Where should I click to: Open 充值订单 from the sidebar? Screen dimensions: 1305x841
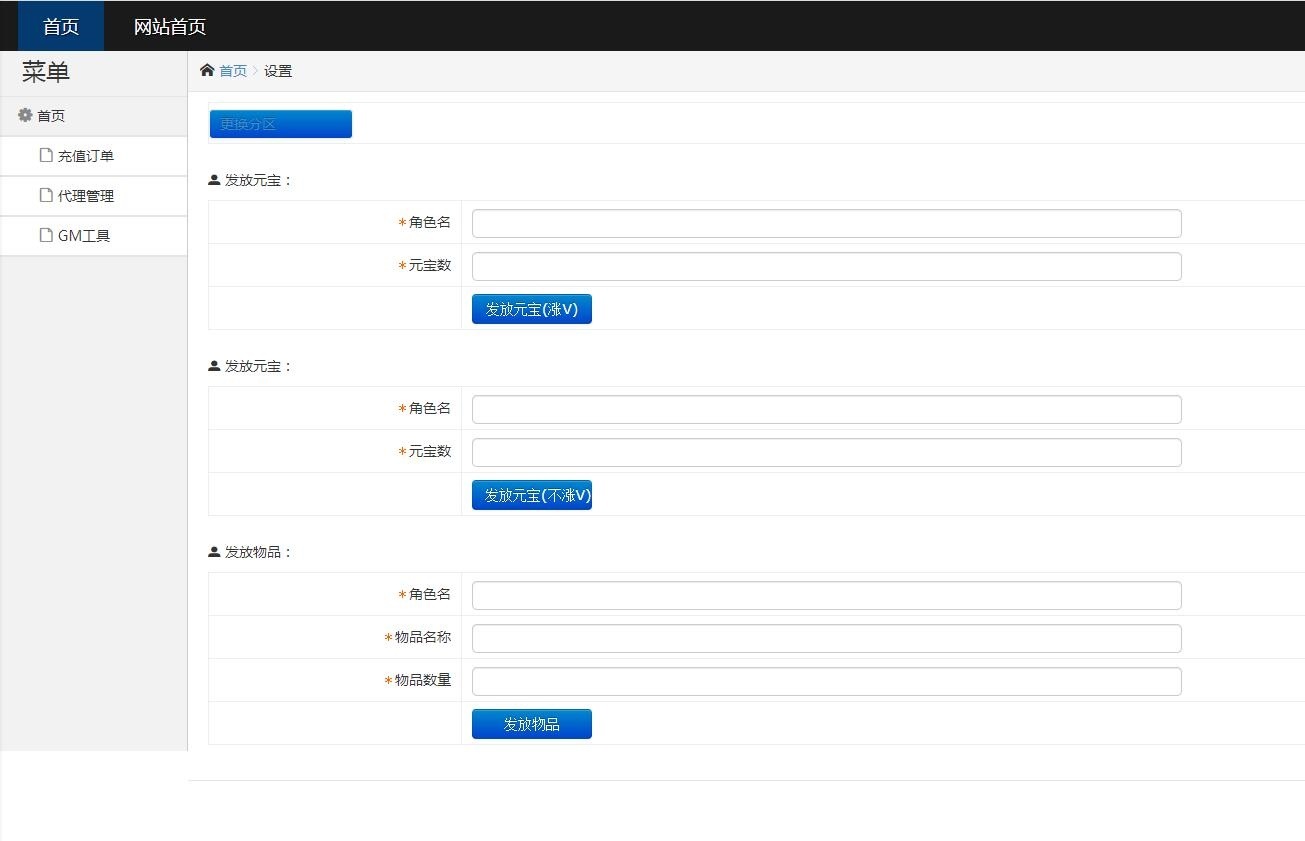point(85,155)
